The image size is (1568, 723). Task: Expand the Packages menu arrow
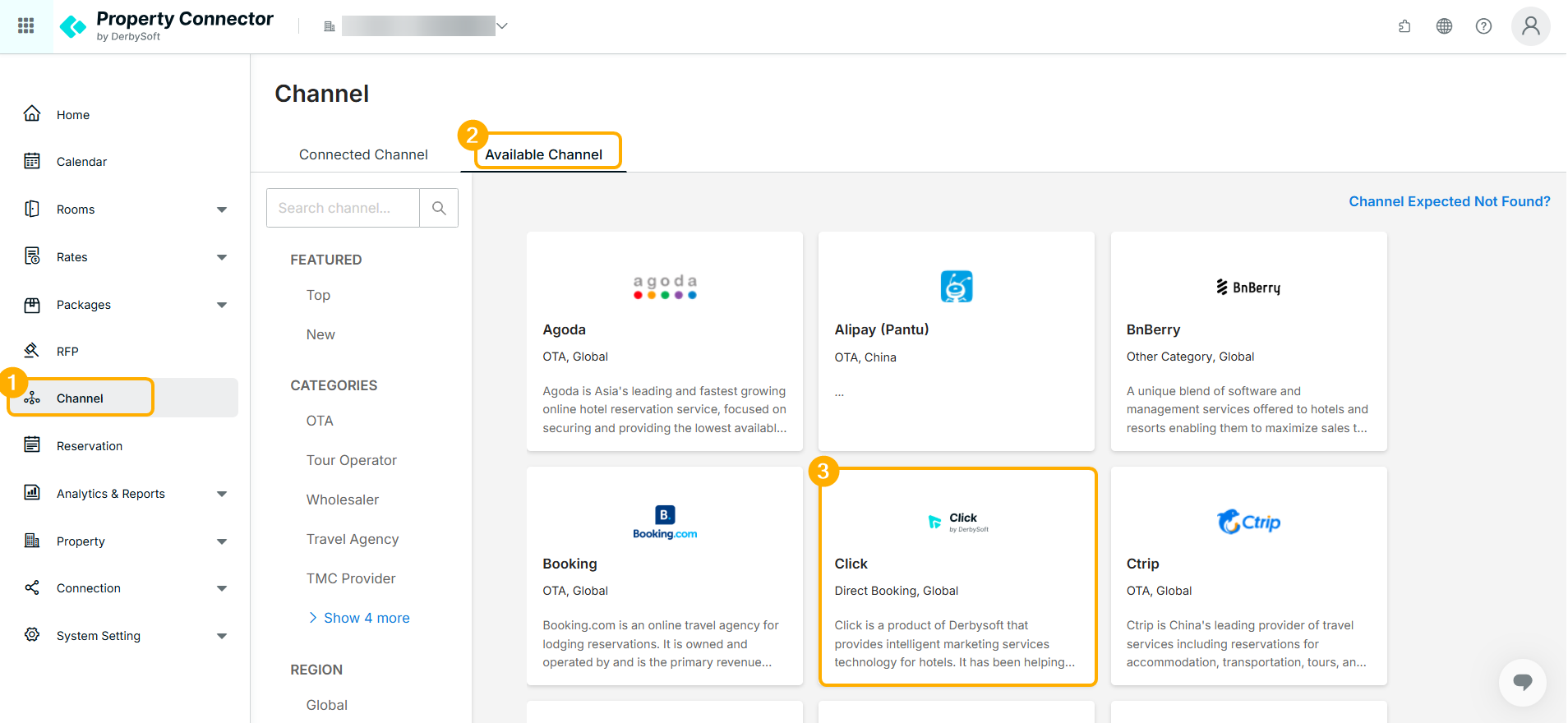tap(222, 305)
